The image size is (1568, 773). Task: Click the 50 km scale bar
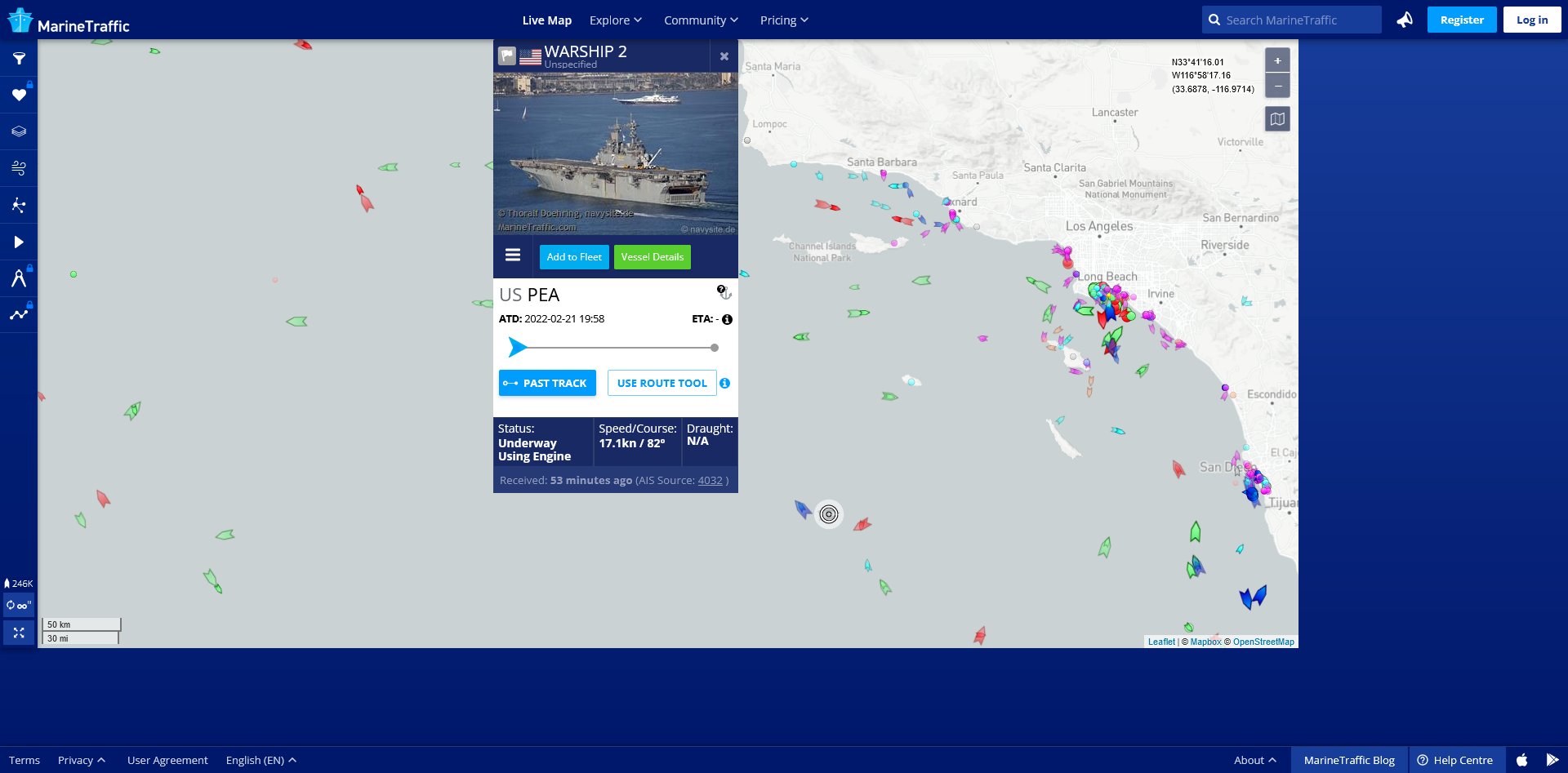coord(82,624)
